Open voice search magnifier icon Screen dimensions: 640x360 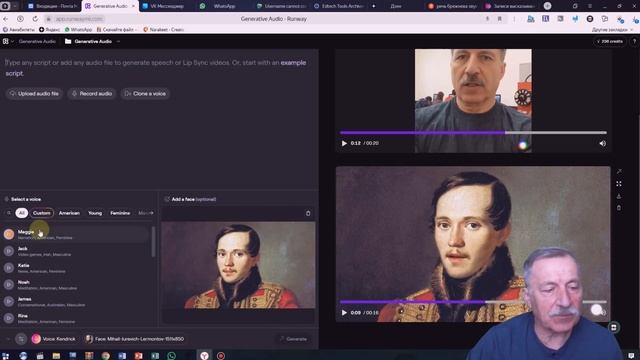pos(9,213)
